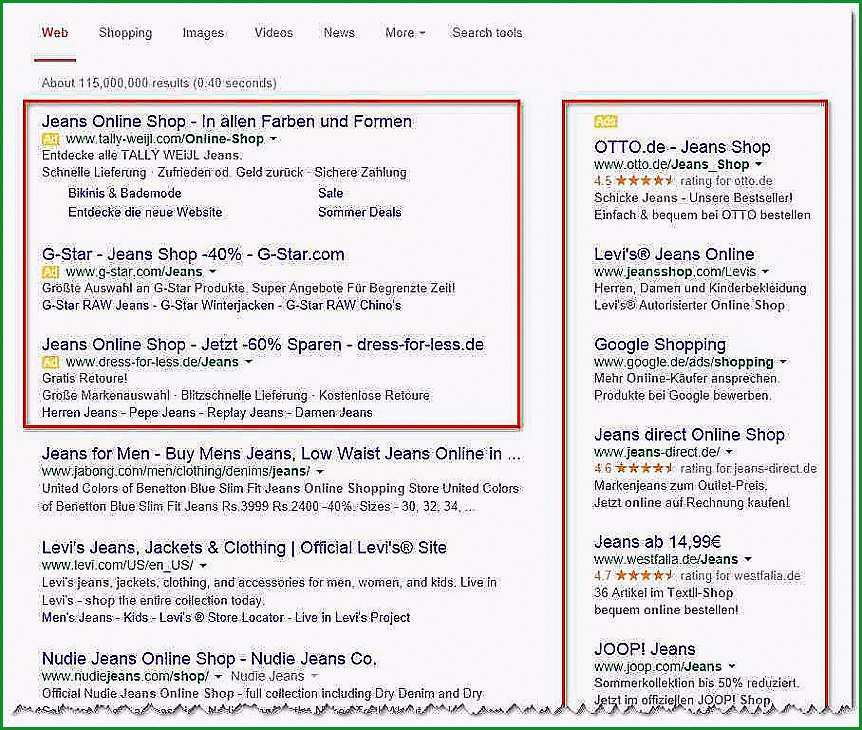862x730 pixels.
Task: Open 'Jeans Online Shop - Jetzt -60% Sparen' ad
Action: click(x=263, y=345)
